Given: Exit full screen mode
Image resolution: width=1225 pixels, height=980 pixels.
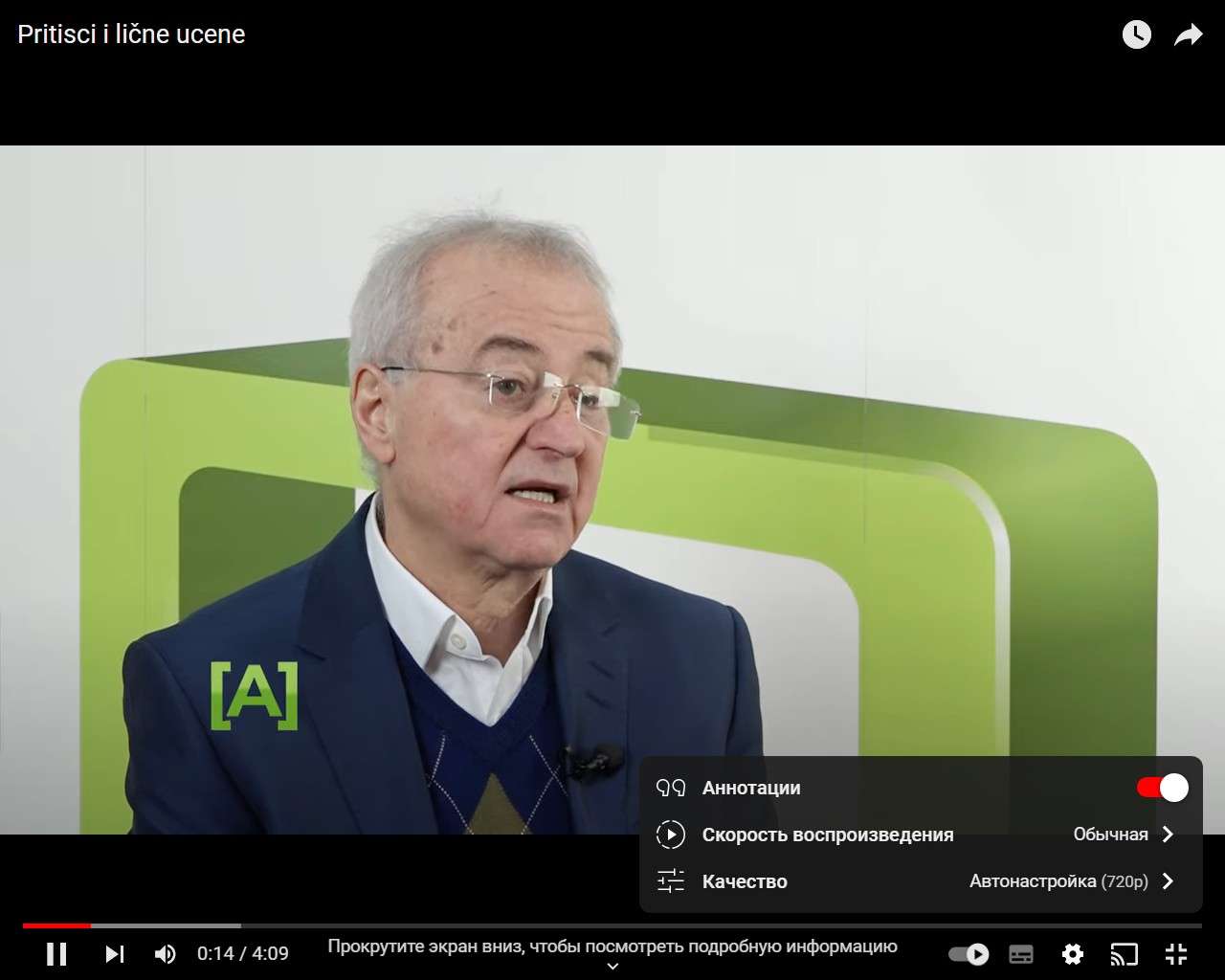Looking at the screenshot, I should coord(1176,954).
